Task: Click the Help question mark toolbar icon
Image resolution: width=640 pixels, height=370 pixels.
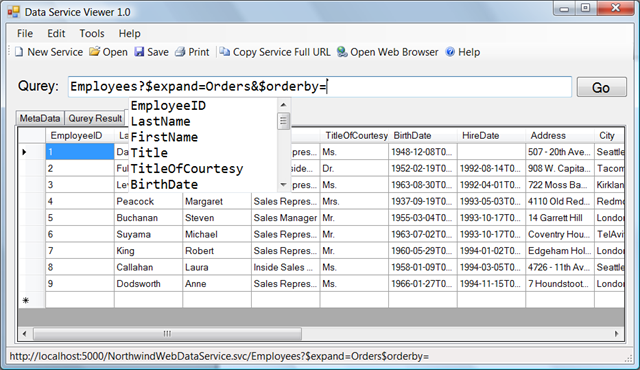Action: click(450, 52)
